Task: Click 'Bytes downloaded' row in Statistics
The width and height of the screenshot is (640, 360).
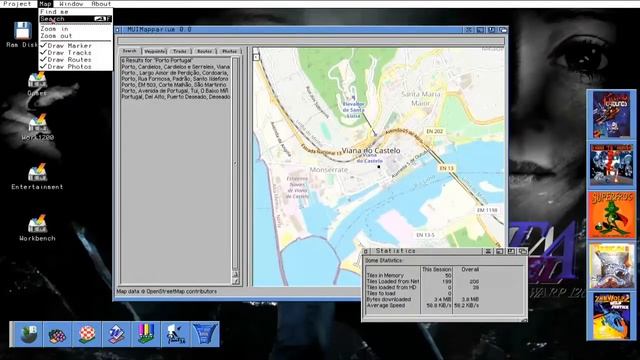Action: pyautogui.click(x=423, y=299)
